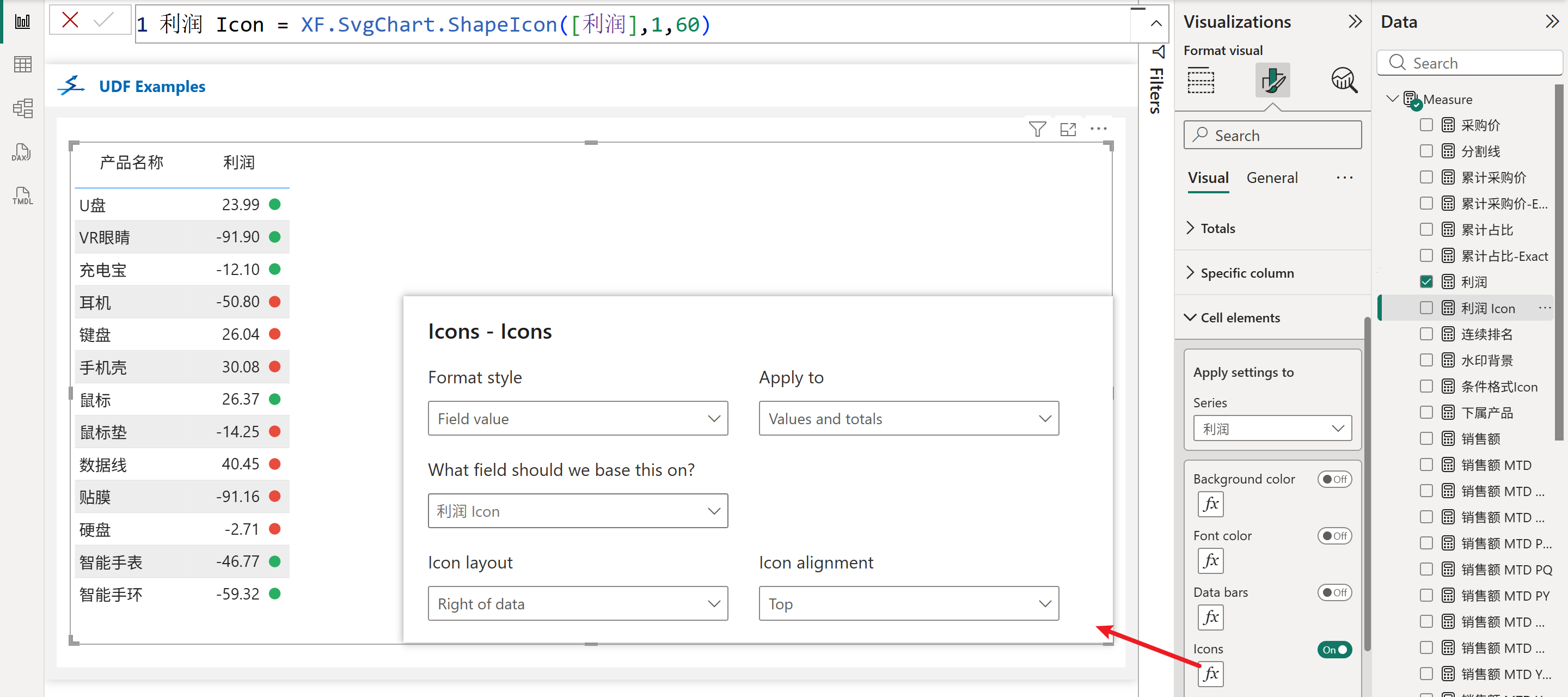Cancel the formula edit with X

point(71,20)
